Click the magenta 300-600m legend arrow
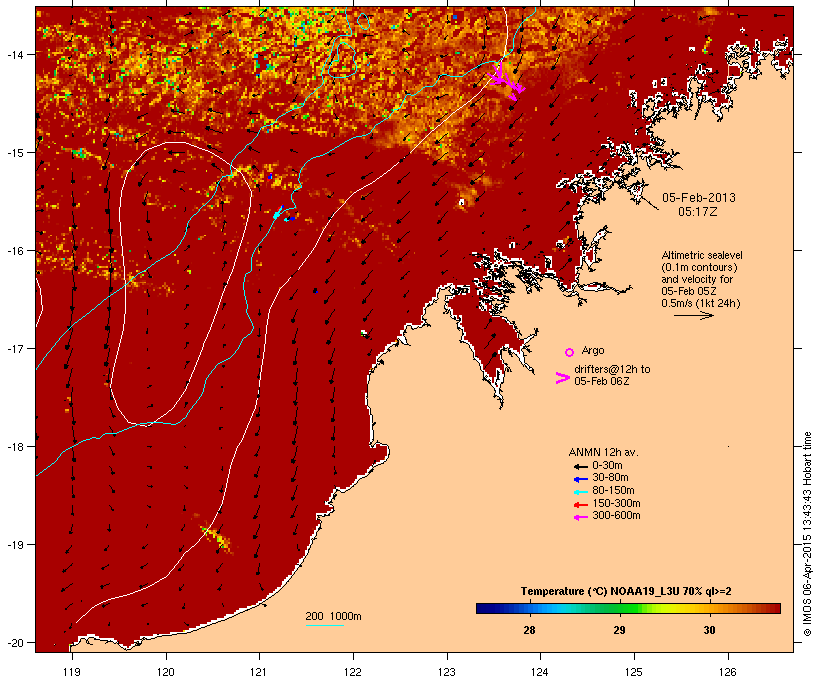Screen dimensions: 820x680 tap(581, 517)
